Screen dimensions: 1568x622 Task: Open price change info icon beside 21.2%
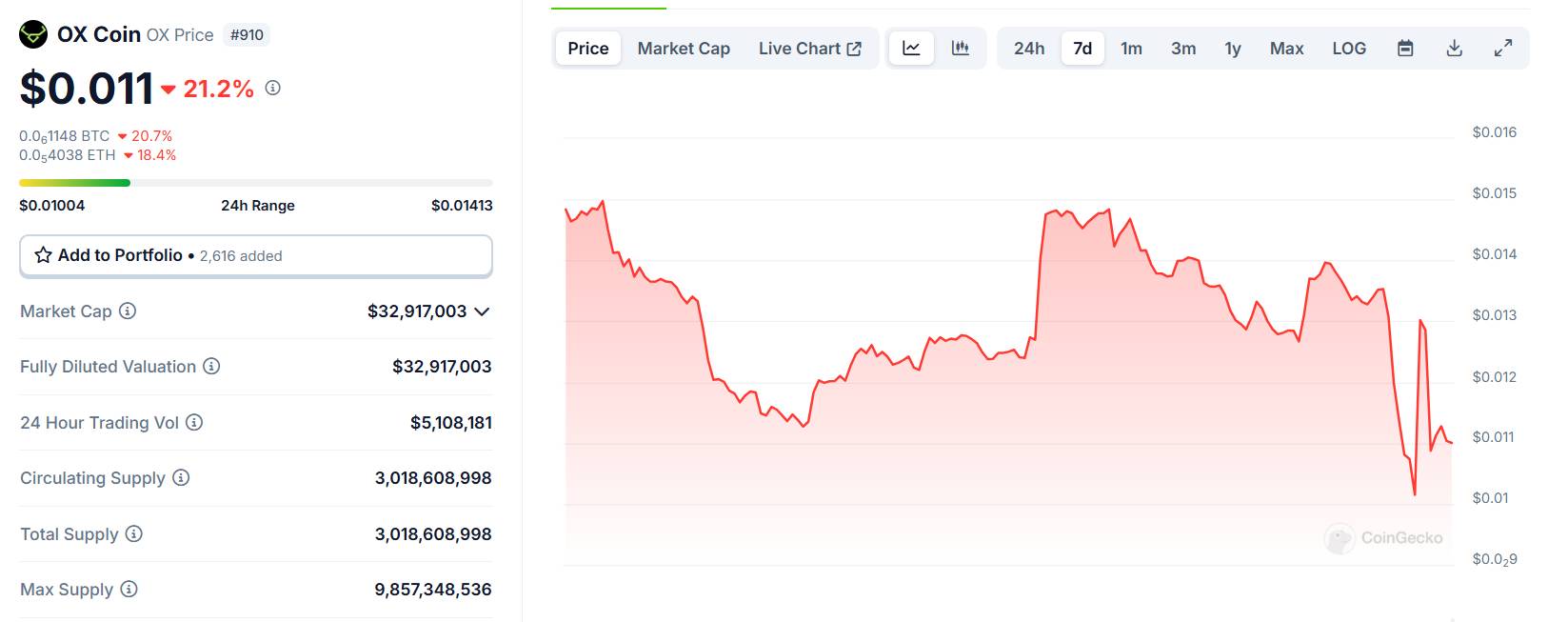273,88
